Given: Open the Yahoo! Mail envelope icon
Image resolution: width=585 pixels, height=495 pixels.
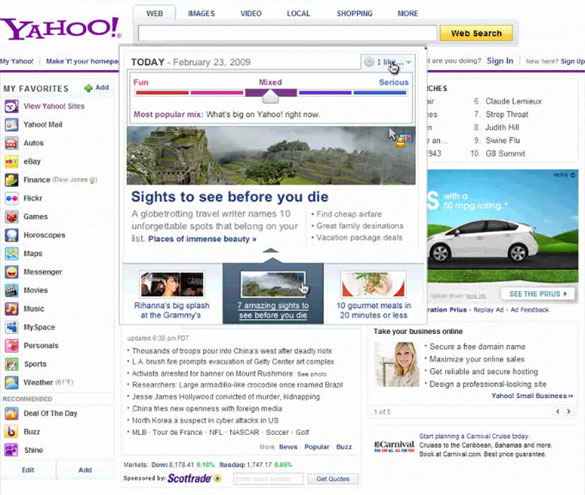Looking at the screenshot, I should point(12,125).
